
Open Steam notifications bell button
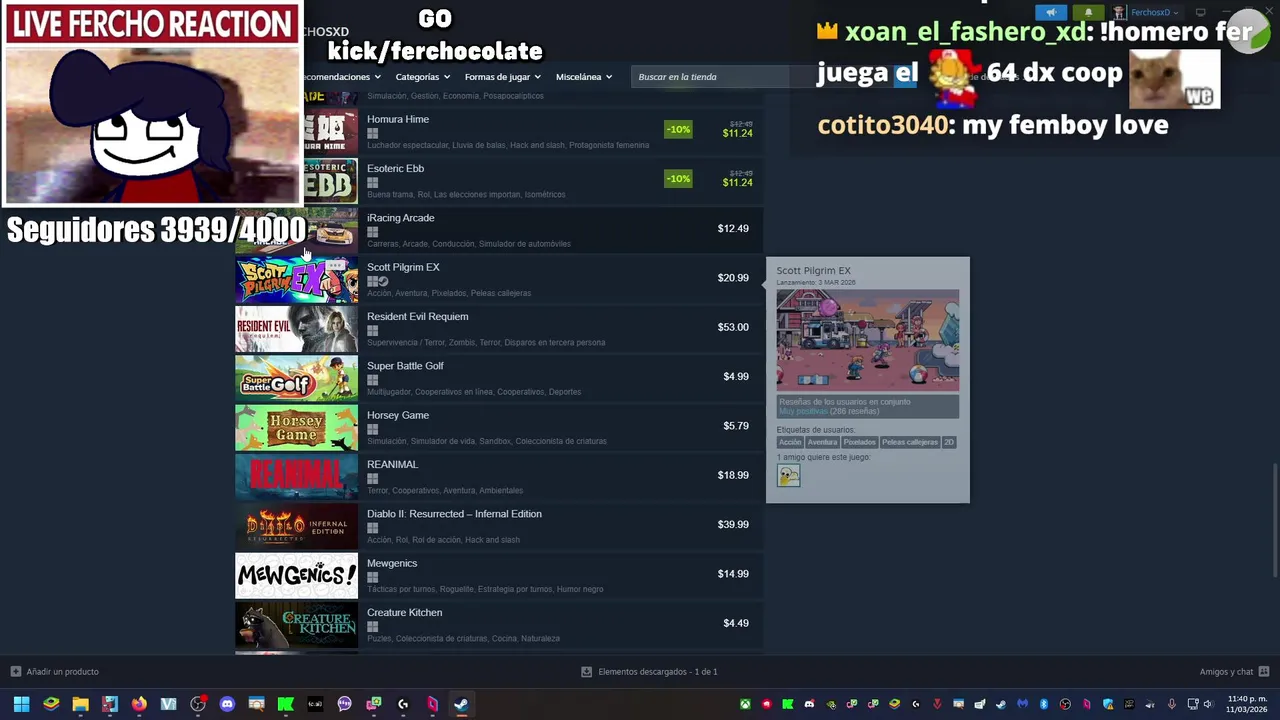coord(1088,12)
